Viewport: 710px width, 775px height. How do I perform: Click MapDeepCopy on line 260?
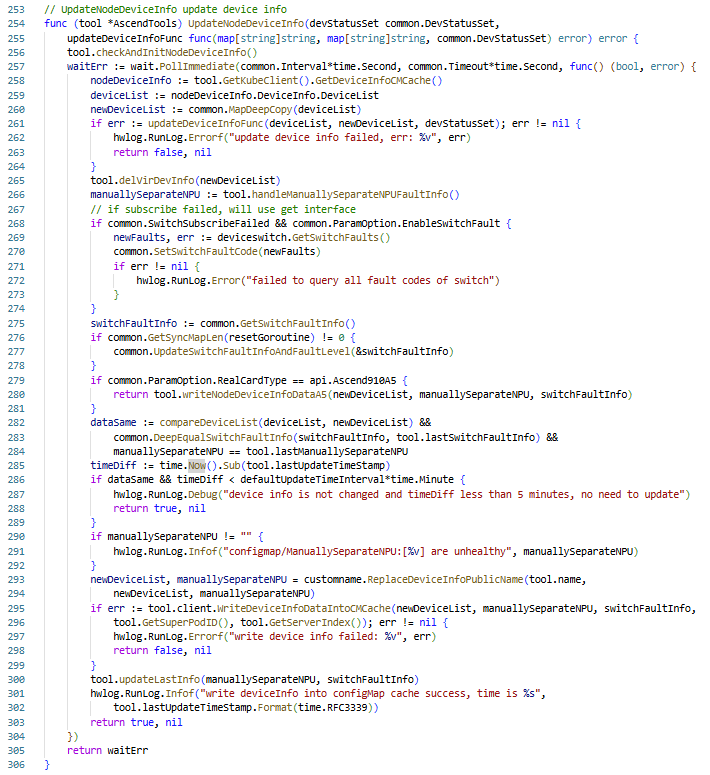click(x=261, y=109)
